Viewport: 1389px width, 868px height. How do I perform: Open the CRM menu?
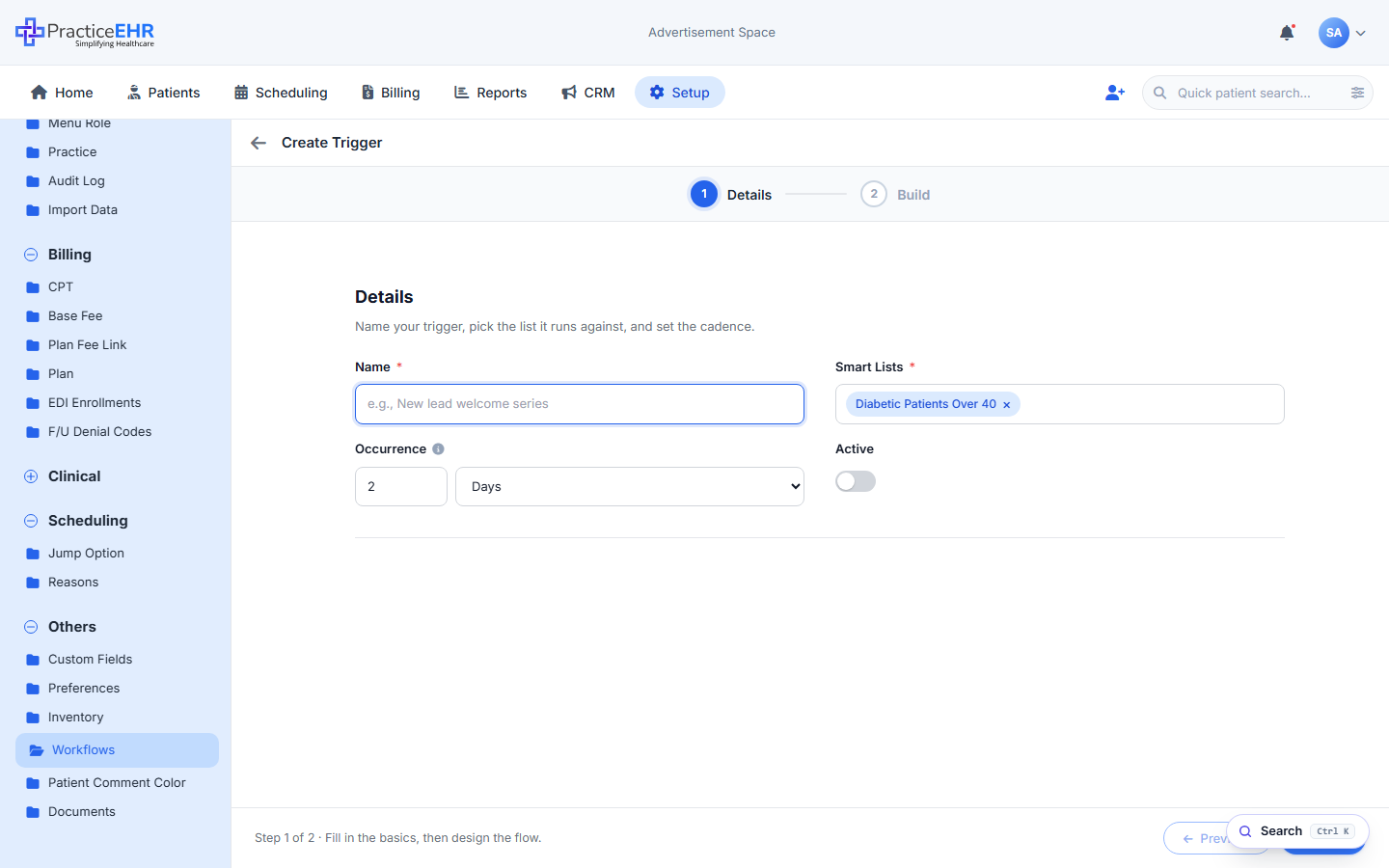tap(588, 93)
